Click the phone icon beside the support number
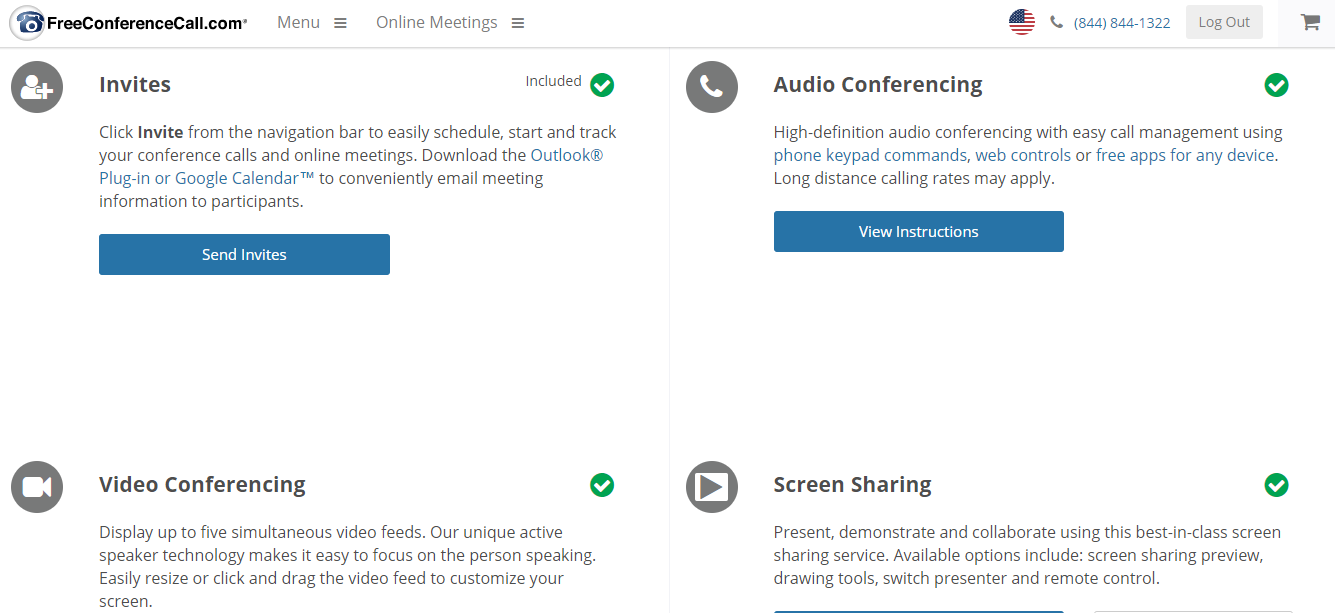The width and height of the screenshot is (1335, 613). coord(1056,23)
